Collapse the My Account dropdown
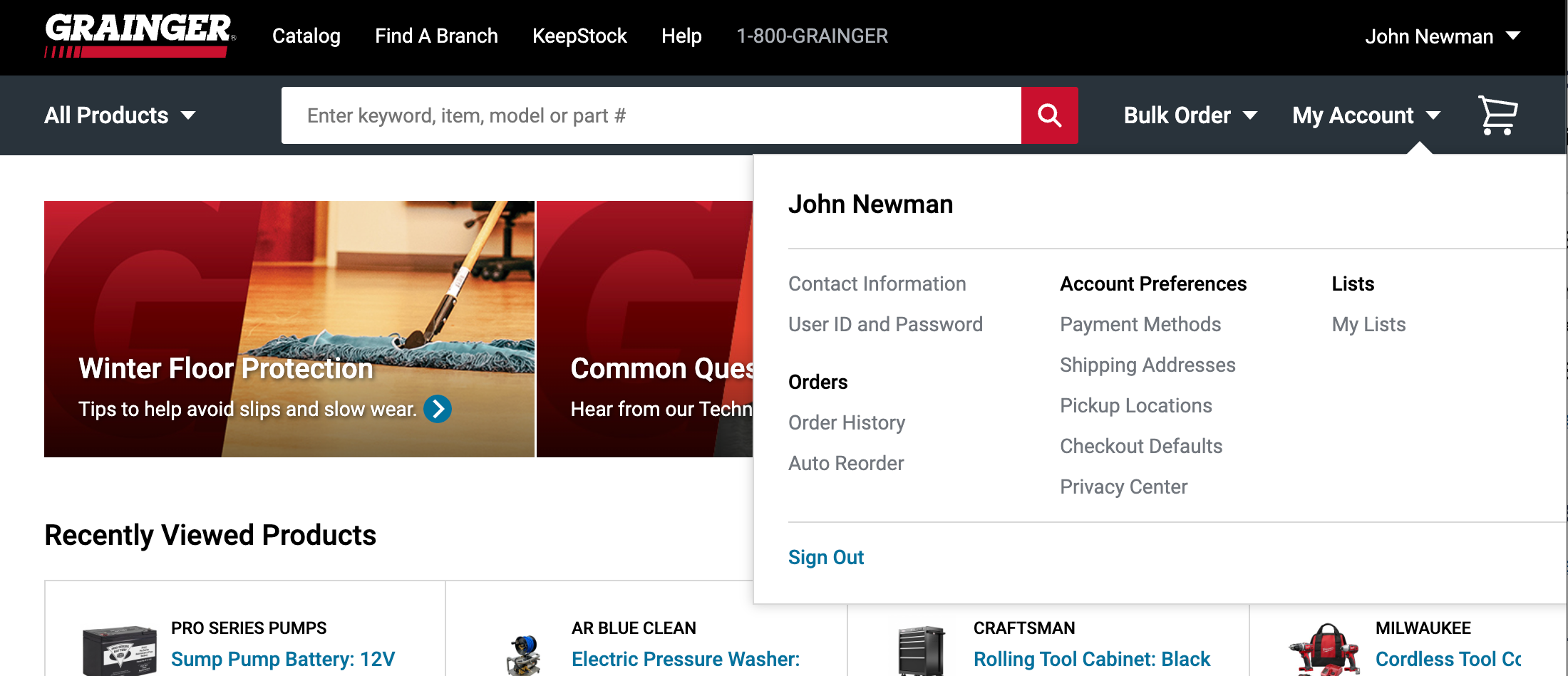Screen dimensions: 1568x676 (1366, 115)
